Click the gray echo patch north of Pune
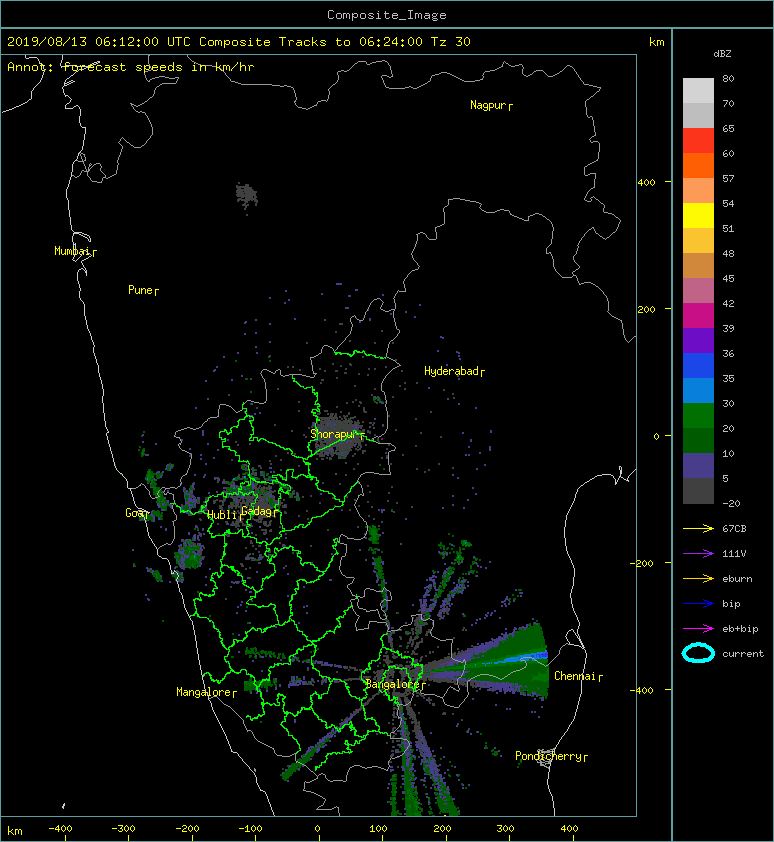Image resolution: width=774 pixels, height=842 pixels. pyautogui.click(x=247, y=195)
